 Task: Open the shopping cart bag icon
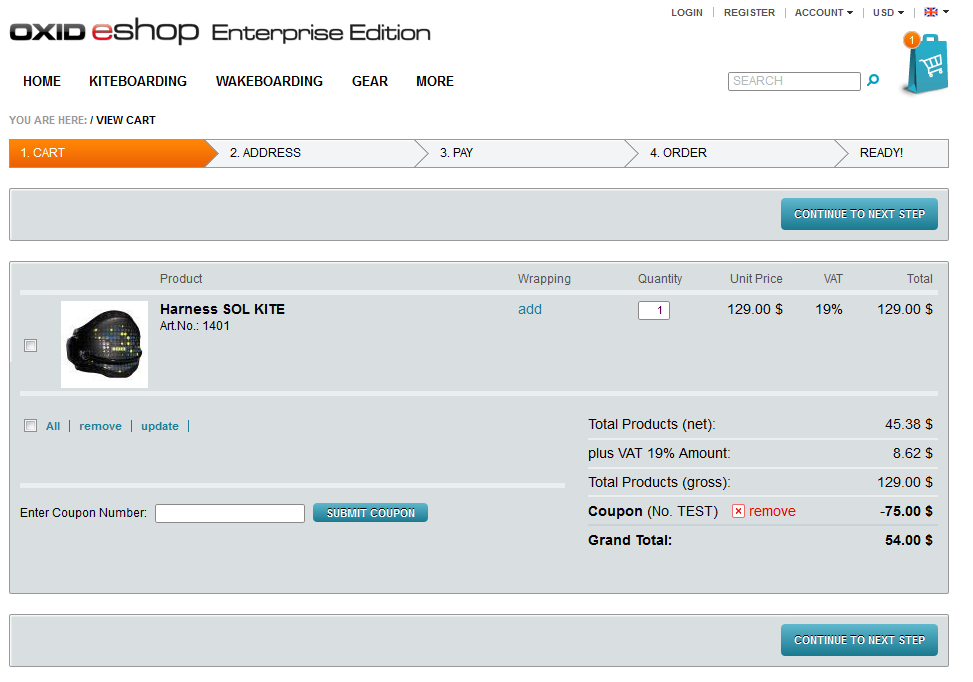tap(925, 63)
